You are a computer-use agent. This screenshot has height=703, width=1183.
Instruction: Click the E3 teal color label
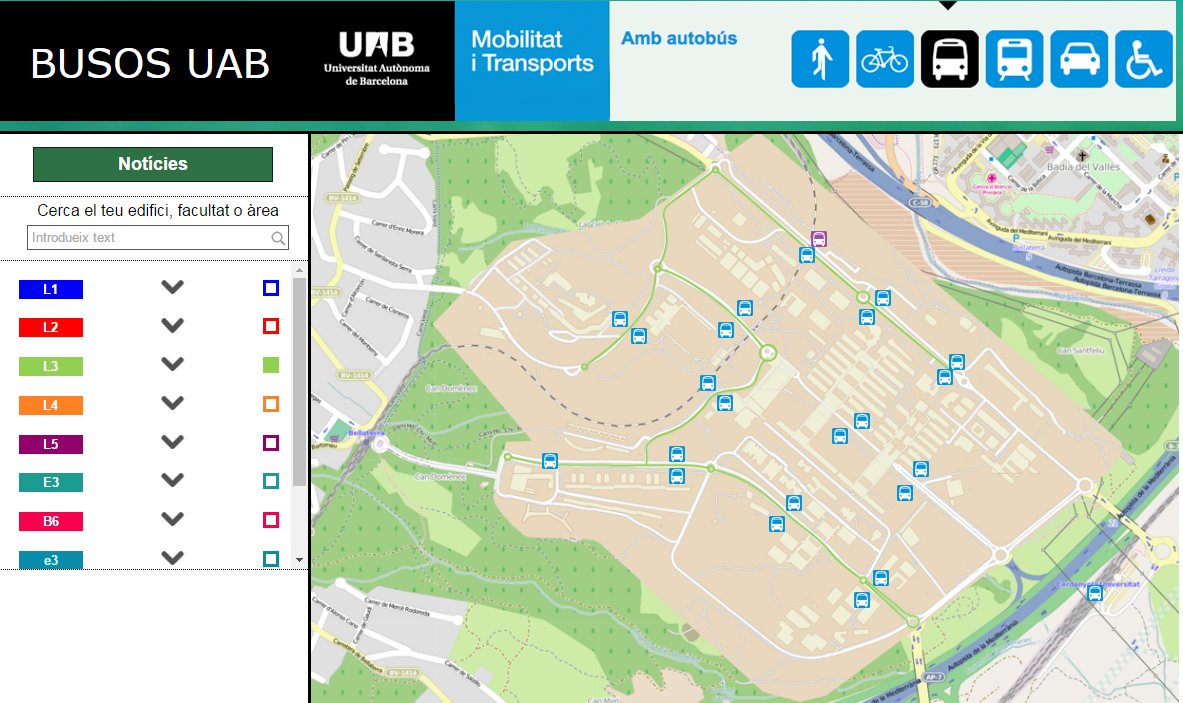click(51, 482)
